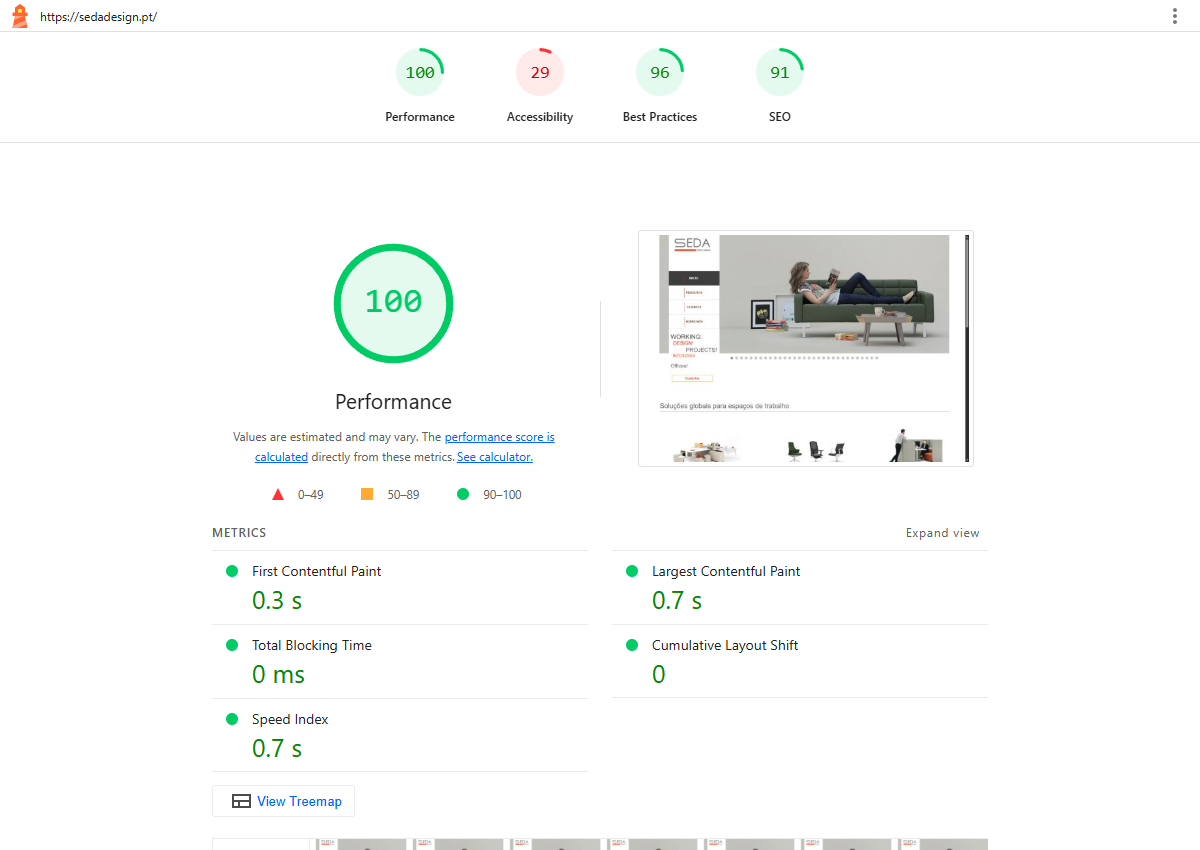
Task: Click the Cumulative Layout Shift label
Action: [x=725, y=645]
